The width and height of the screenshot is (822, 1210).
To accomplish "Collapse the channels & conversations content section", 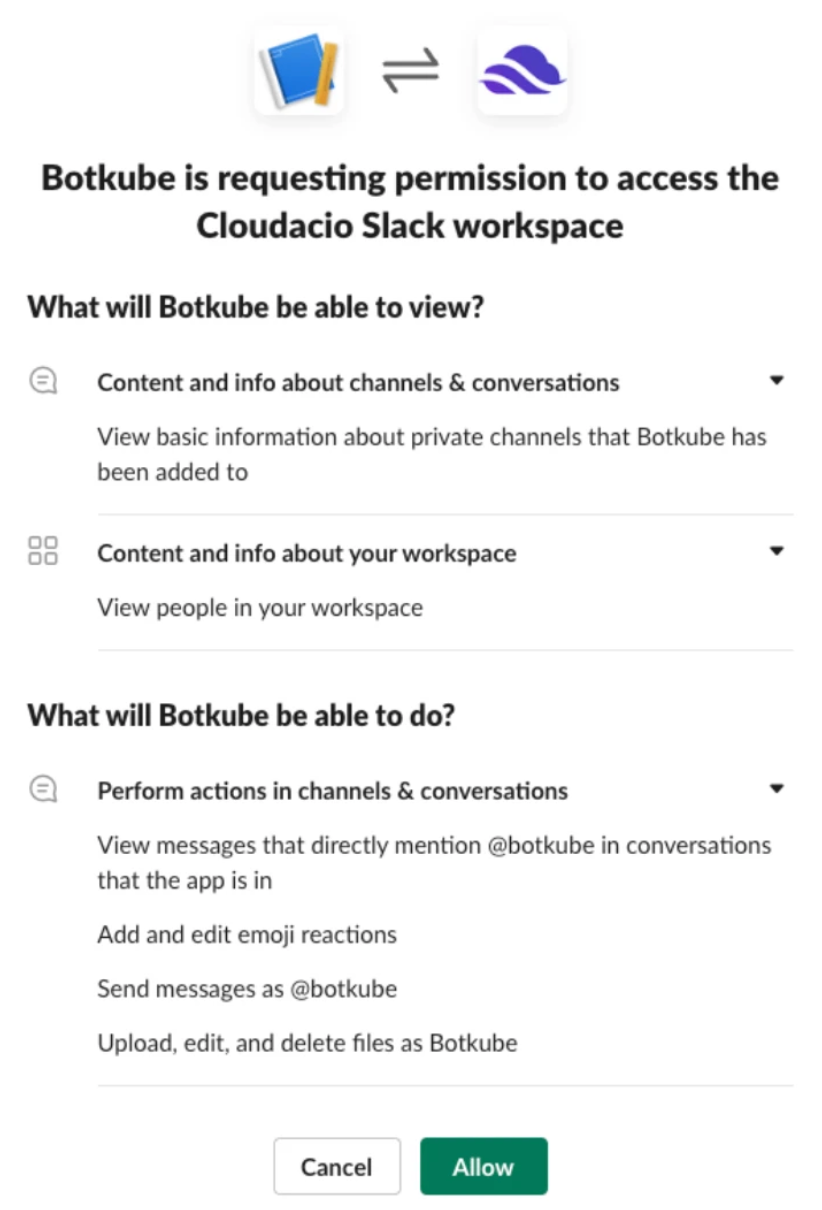I will tap(776, 381).
